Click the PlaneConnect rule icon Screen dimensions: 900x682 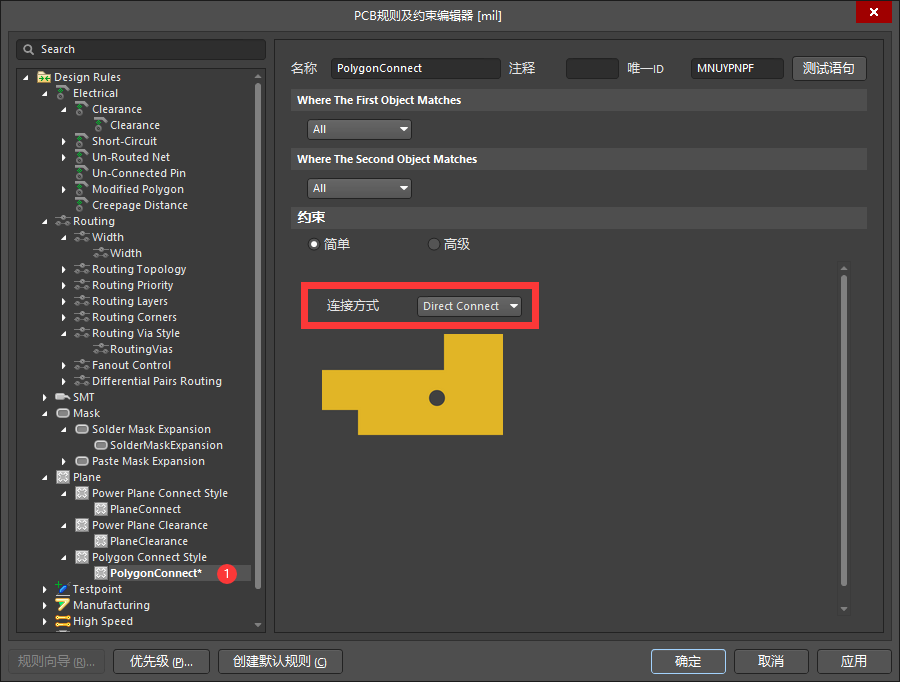100,509
